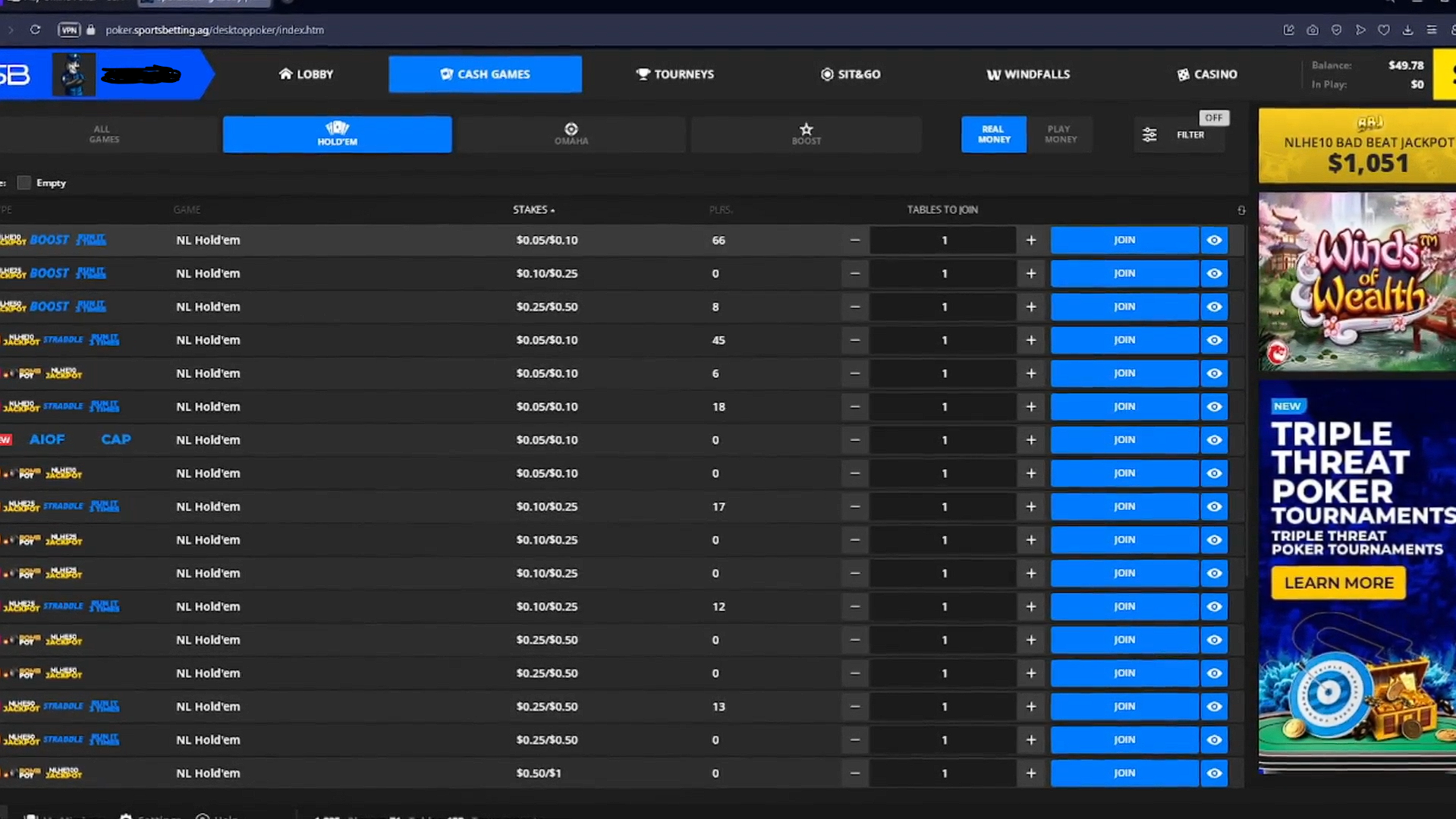Open the Lobby tab
Screen dimensions: 1456x819
pyautogui.click(x=305, y=74)
